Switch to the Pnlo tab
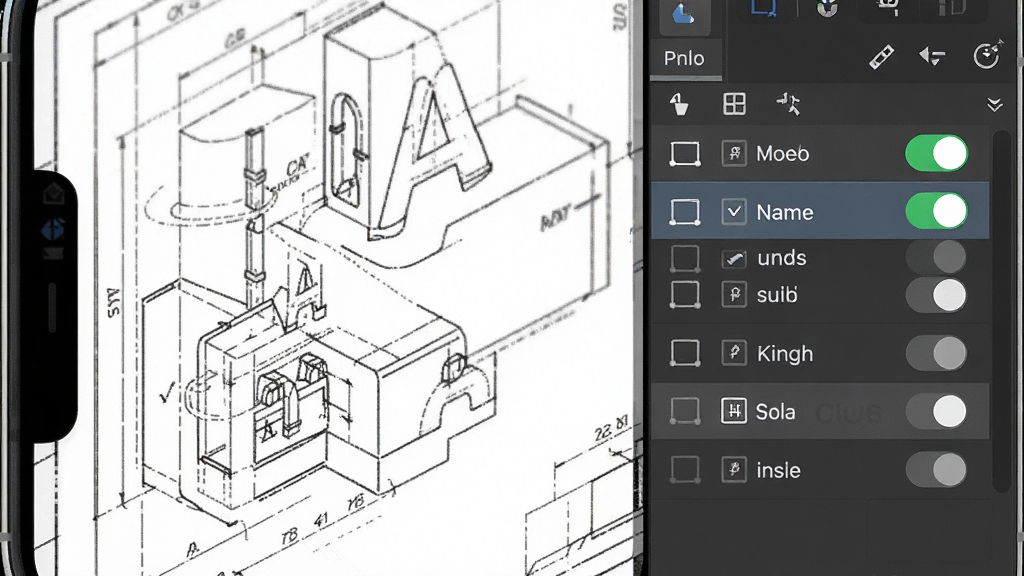This screenshot has width=1024, height=576. [685, 59]
